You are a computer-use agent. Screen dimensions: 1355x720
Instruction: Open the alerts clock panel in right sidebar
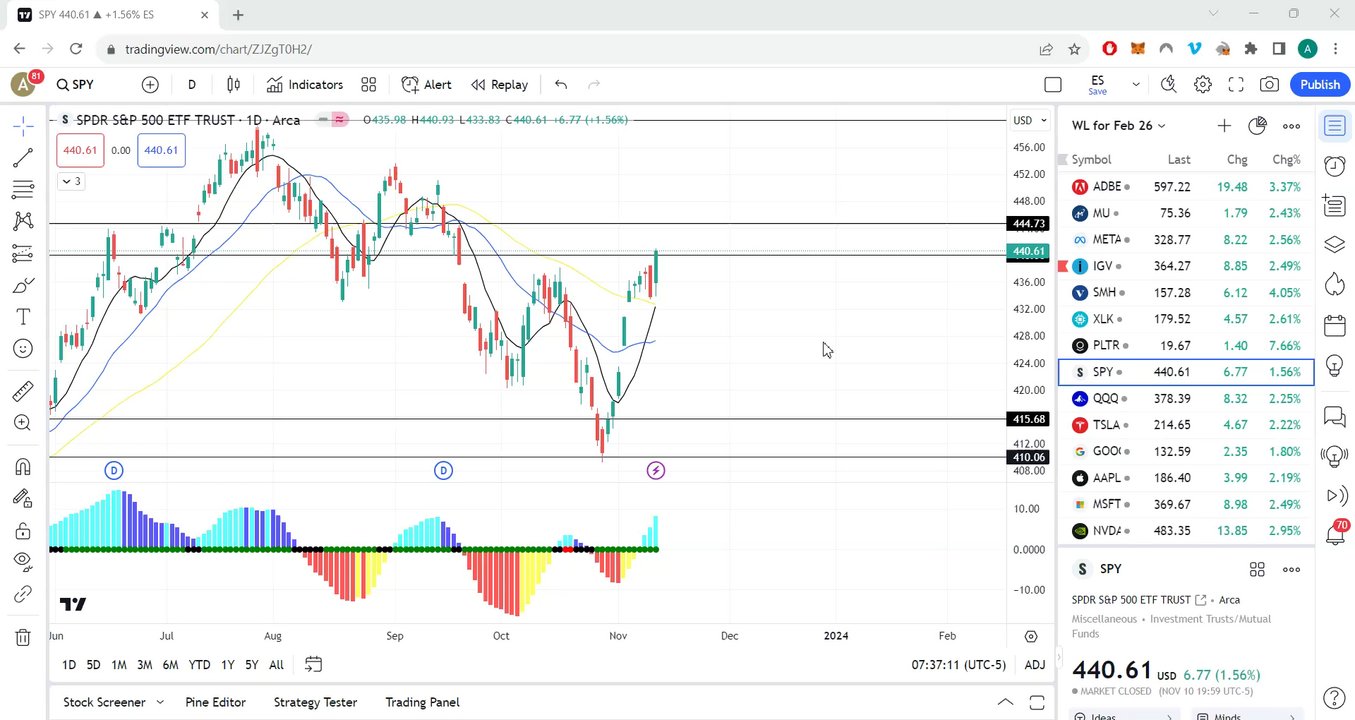click(x=1334, y=165)
